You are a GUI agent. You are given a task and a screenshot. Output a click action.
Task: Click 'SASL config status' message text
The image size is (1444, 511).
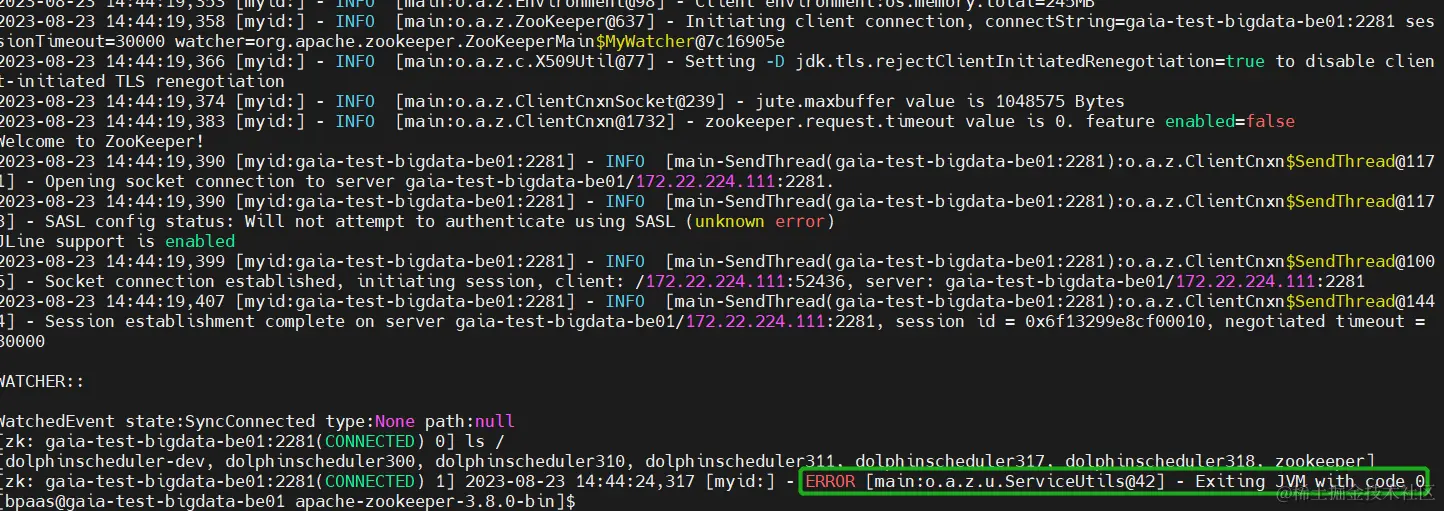tap(135, 221)
